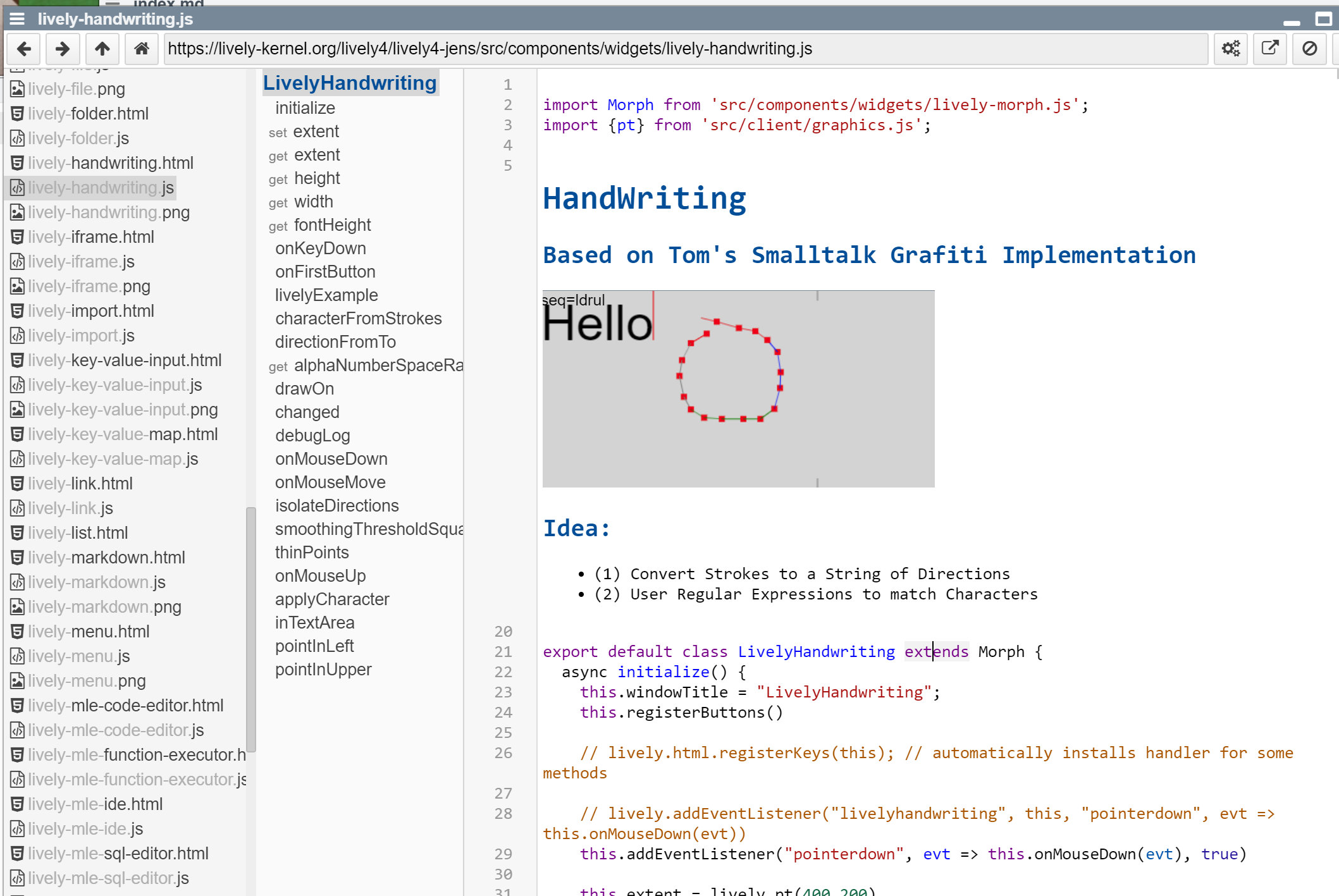Viewport: 1339px width, 896px height.
Task: Open lively-markdown.js in the file list
Action: click(96, 582)
